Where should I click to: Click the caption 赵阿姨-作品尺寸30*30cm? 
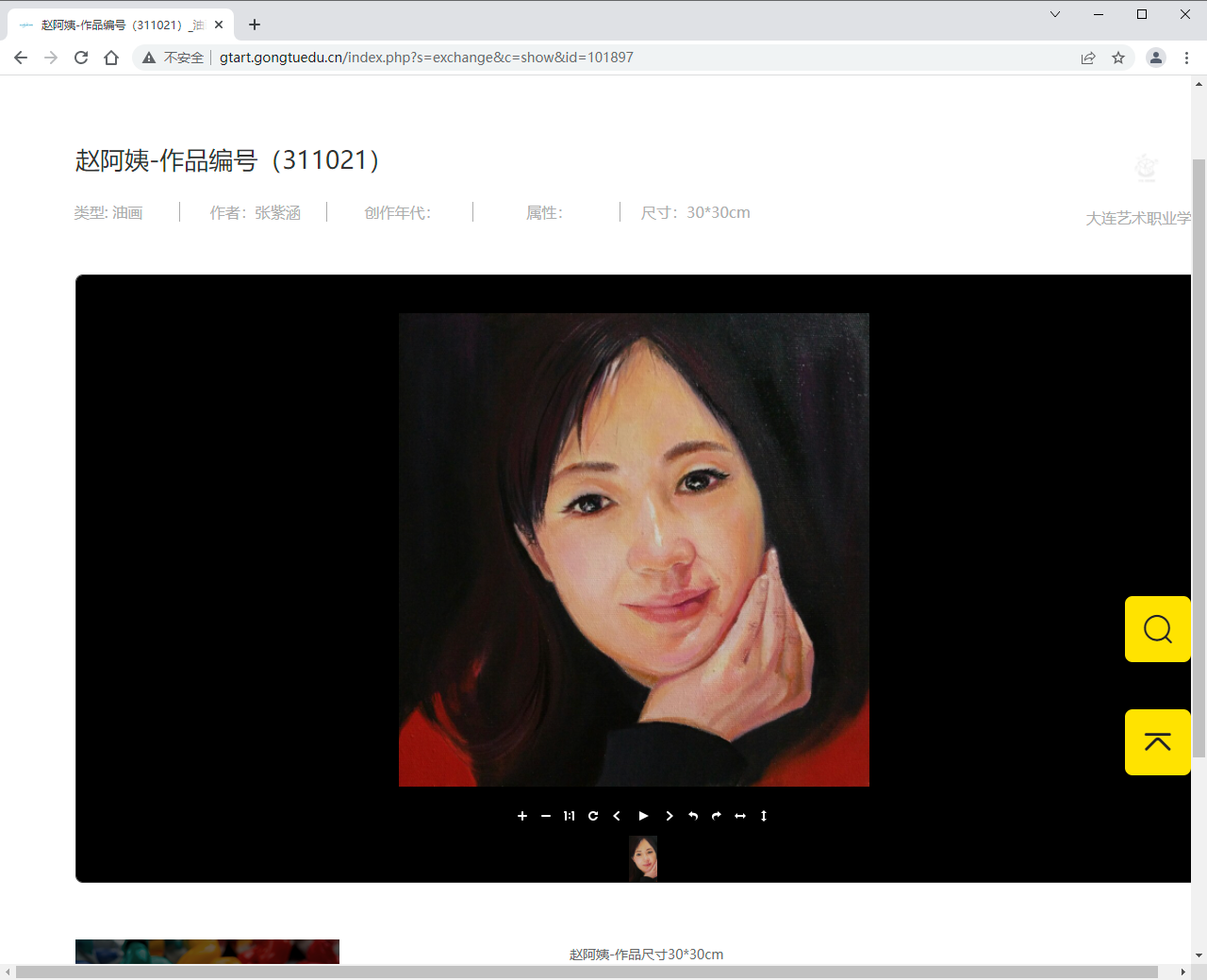pyautogui.click(x=646, y=955)
